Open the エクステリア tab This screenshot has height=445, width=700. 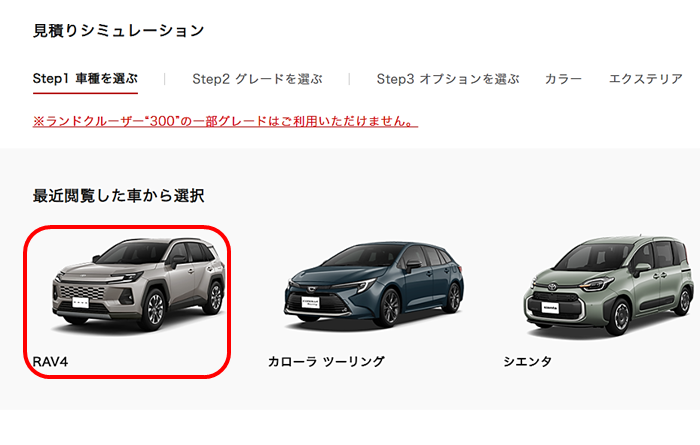pos(646,79)
